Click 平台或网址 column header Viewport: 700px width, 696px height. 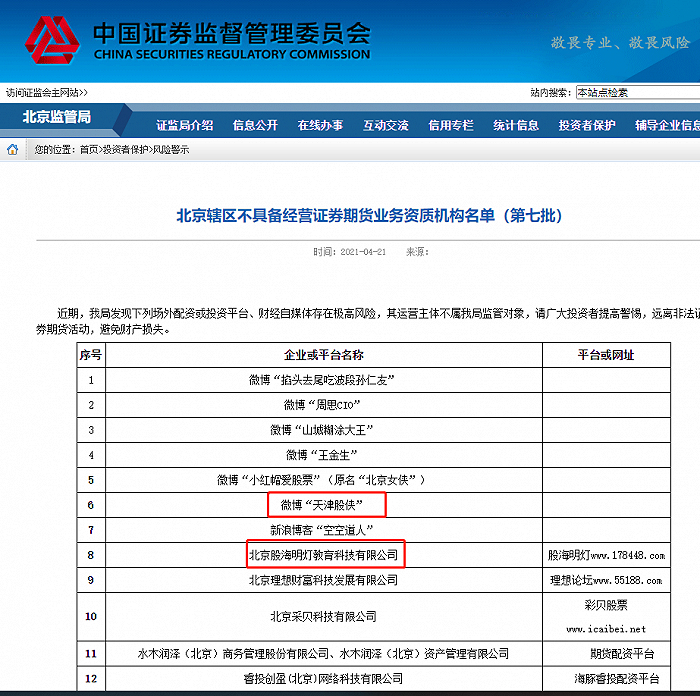coord(606,355)
